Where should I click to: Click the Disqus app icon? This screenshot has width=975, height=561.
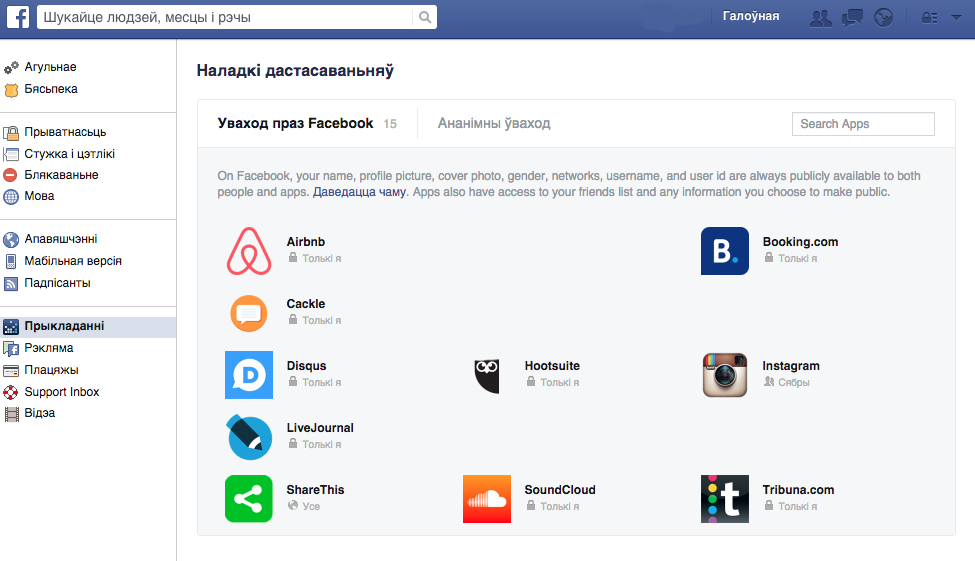(249, 375)
